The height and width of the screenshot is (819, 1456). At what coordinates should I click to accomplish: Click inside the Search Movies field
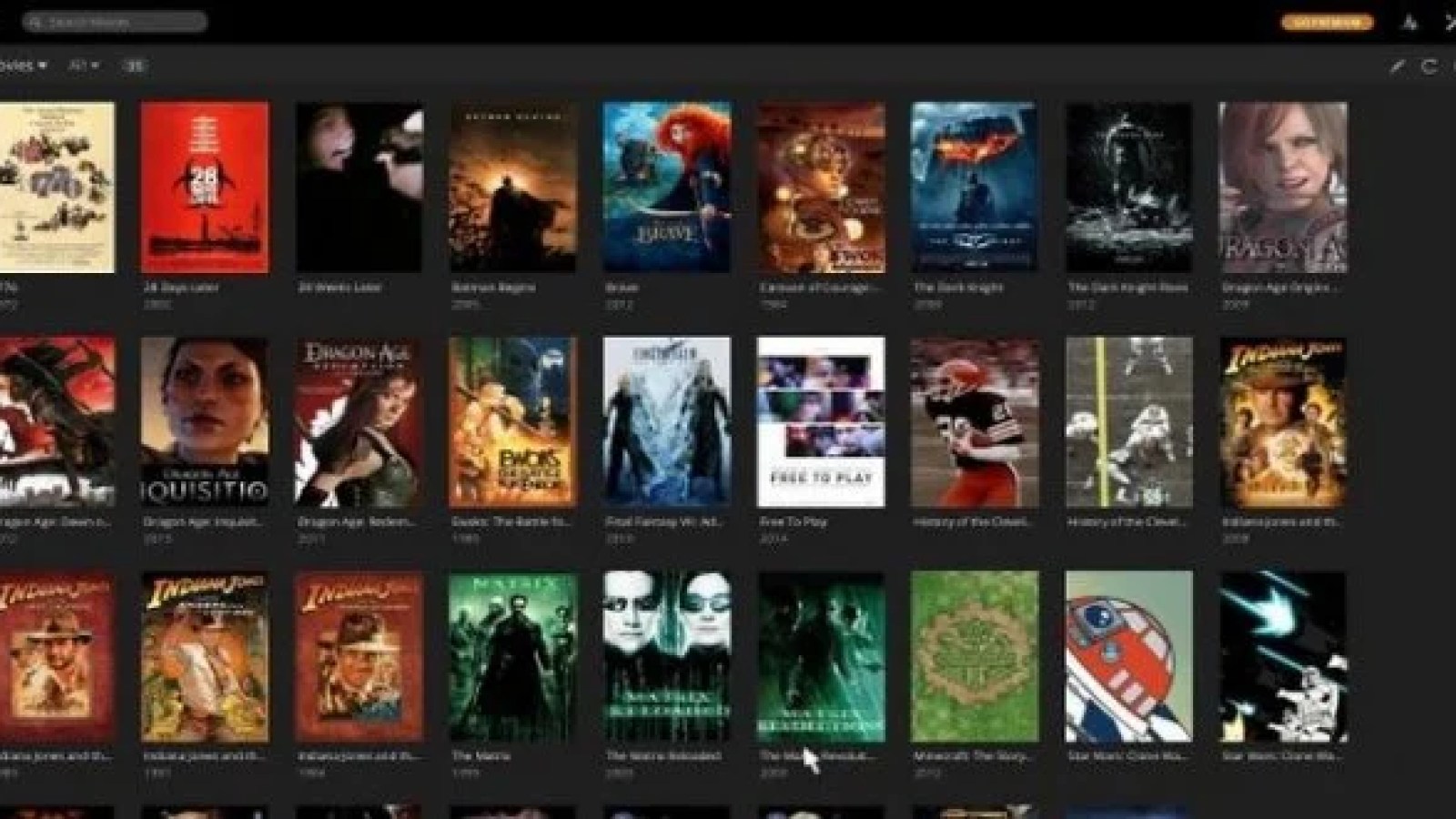tap(118, 19)
